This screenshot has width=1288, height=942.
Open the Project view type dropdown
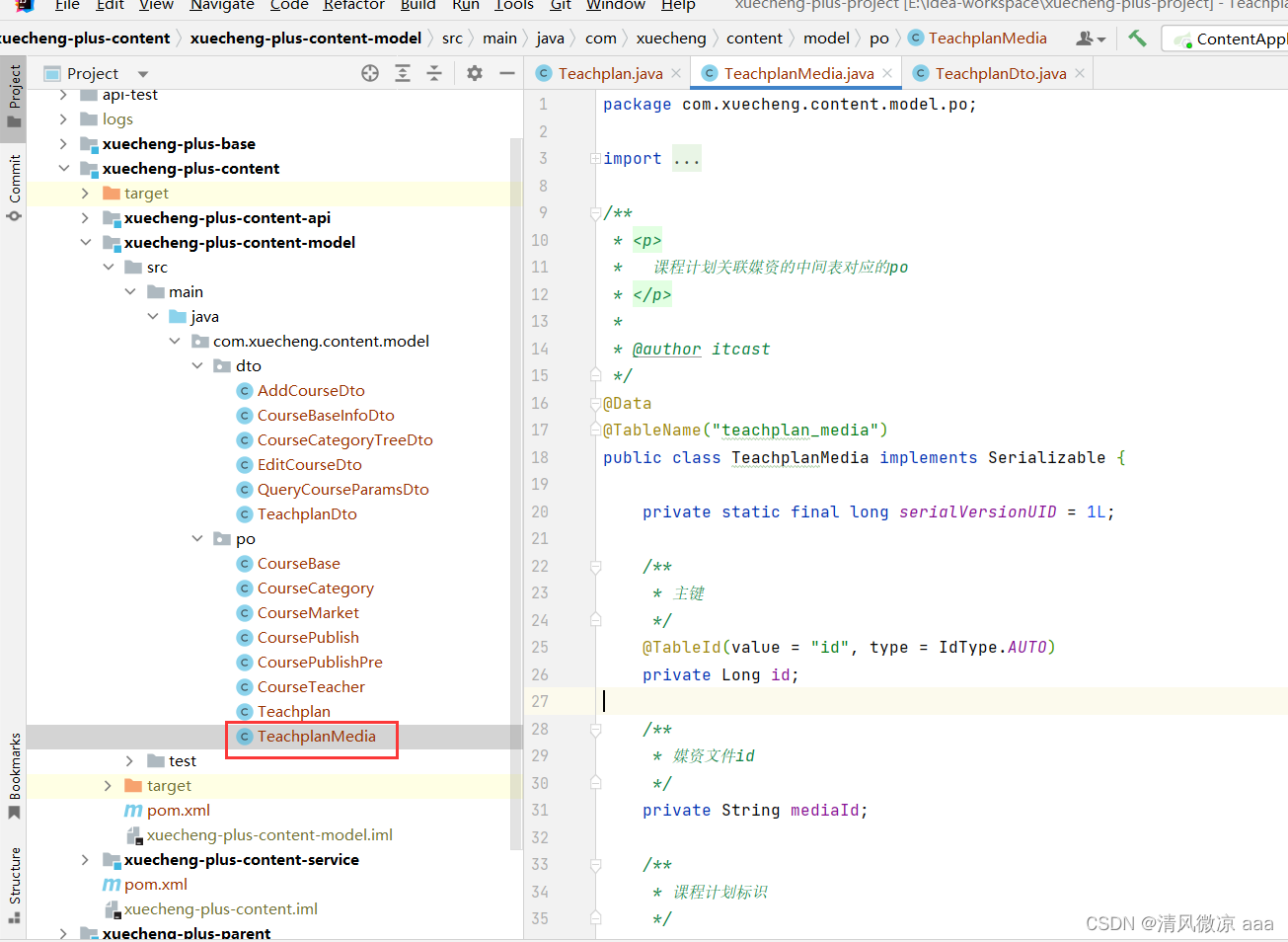click(143, 74)
